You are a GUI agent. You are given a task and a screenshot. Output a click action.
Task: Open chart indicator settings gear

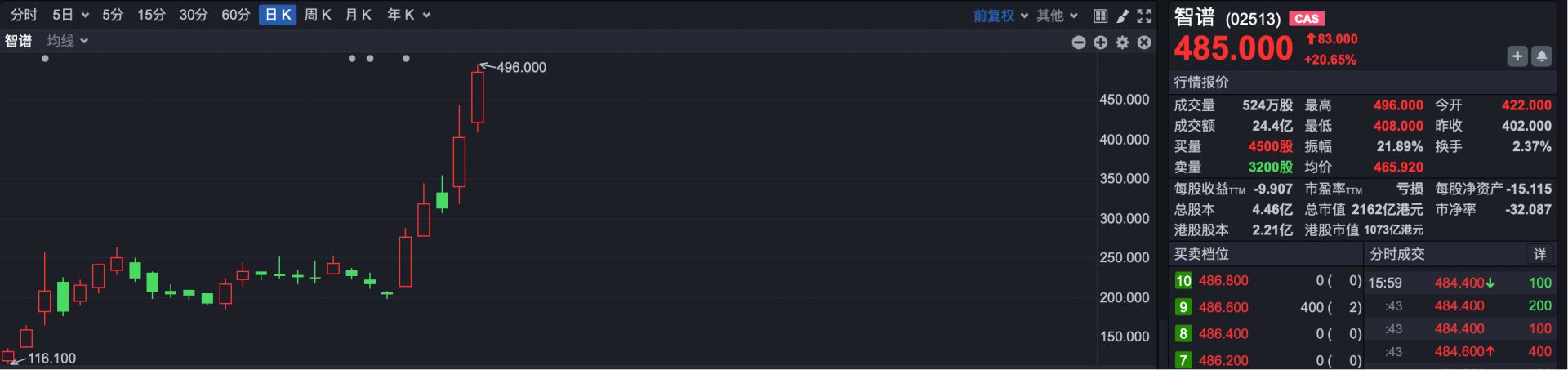tap(1123, 42)
